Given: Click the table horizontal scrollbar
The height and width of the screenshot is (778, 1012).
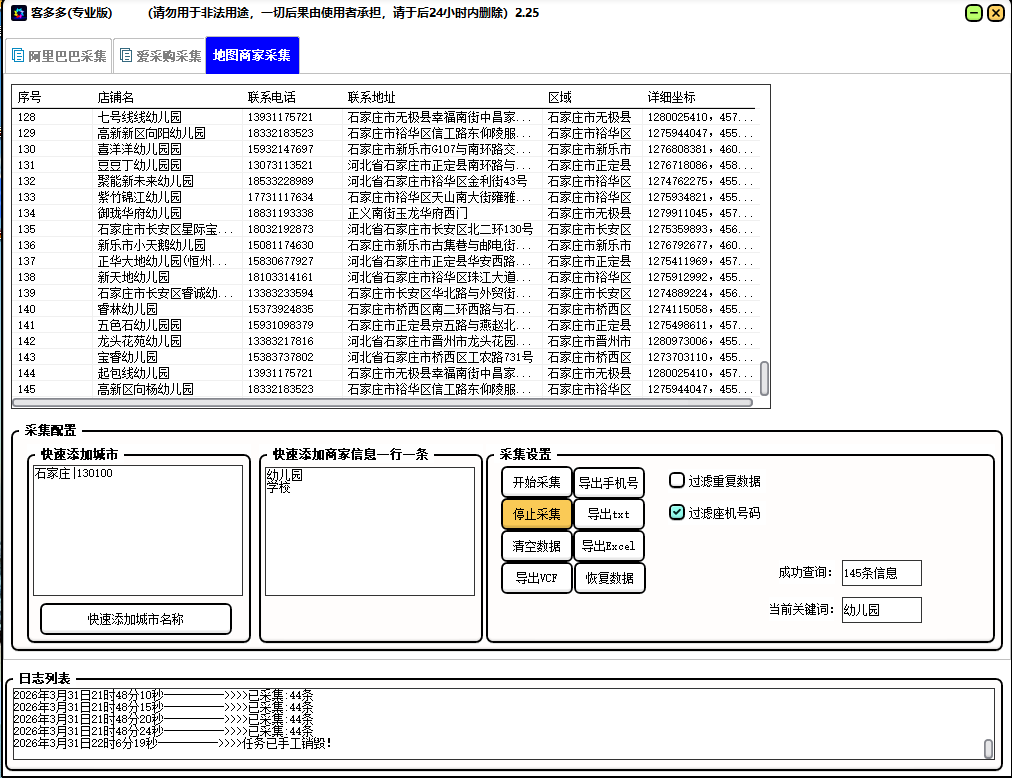Looking at the screenshot, I should [381, 403].
